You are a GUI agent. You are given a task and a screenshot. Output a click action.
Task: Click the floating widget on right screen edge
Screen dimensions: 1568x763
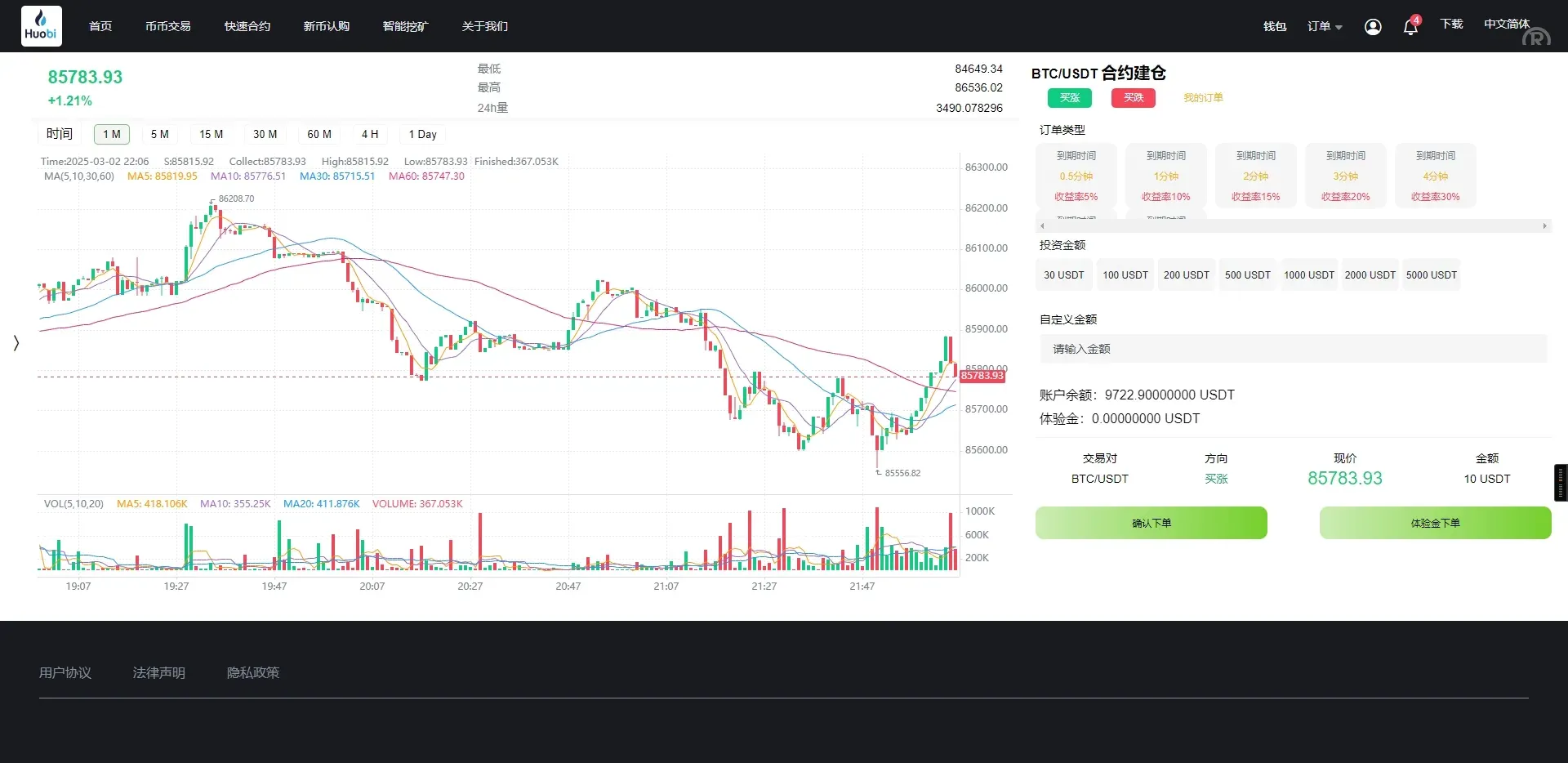pyautogui.click(x=1561, y=482)
